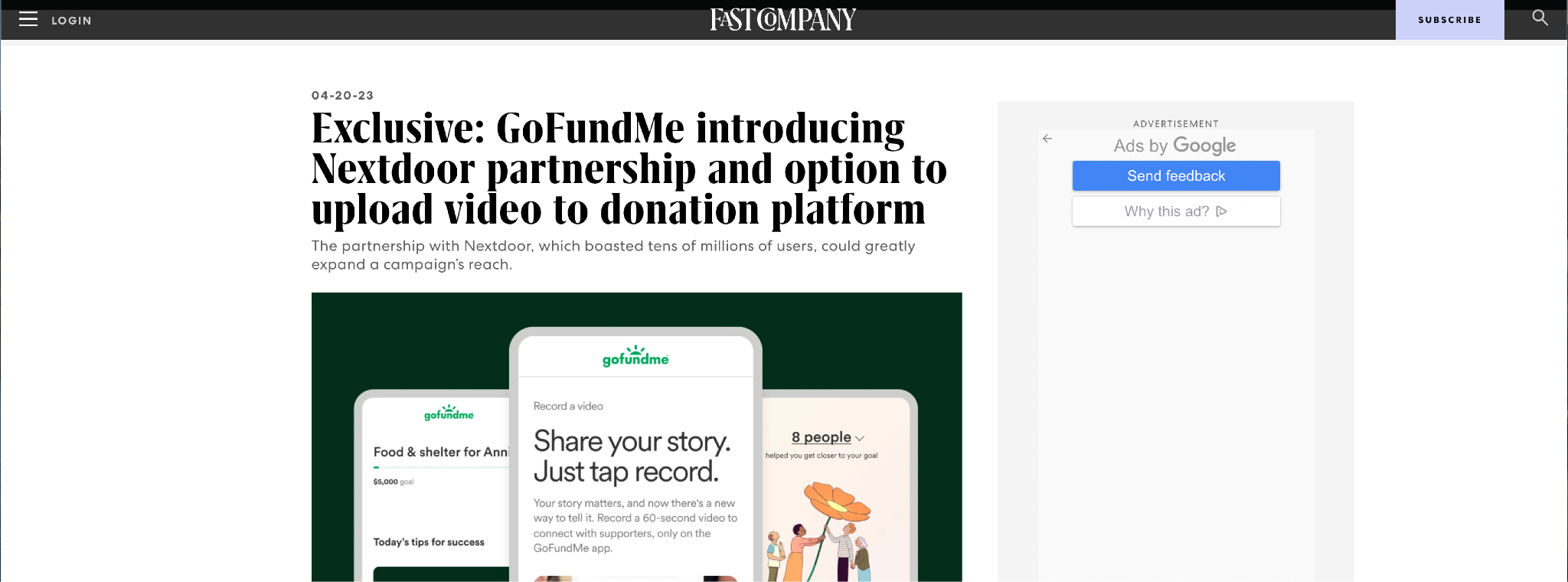Viewport: 1568px width, 582px height.
Task: Open search with the magnifying glass icon
Action: [x=1540, y=18]
